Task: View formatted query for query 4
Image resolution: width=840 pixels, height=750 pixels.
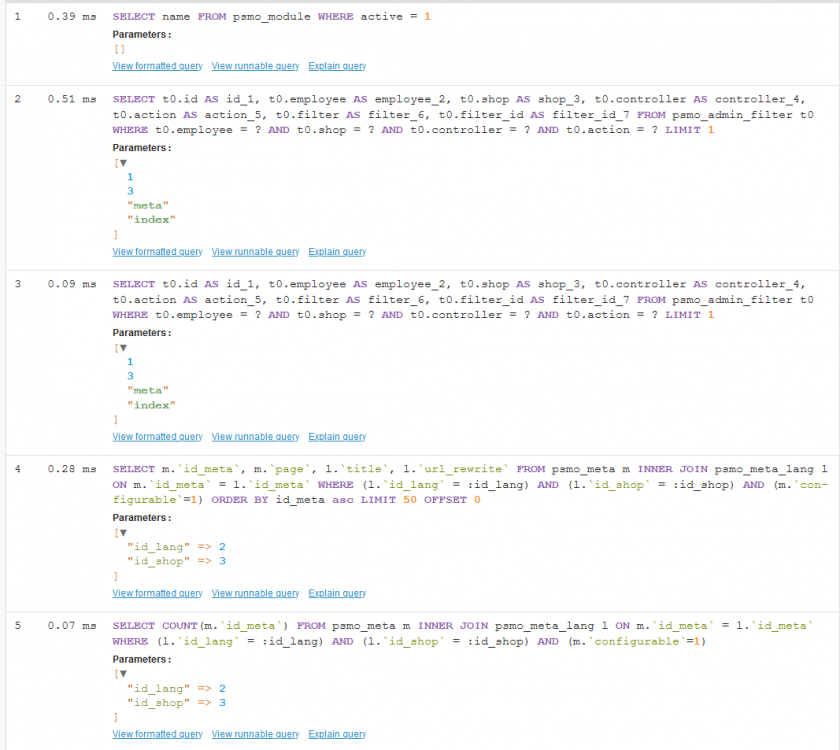Action: [x=157, y=592]
